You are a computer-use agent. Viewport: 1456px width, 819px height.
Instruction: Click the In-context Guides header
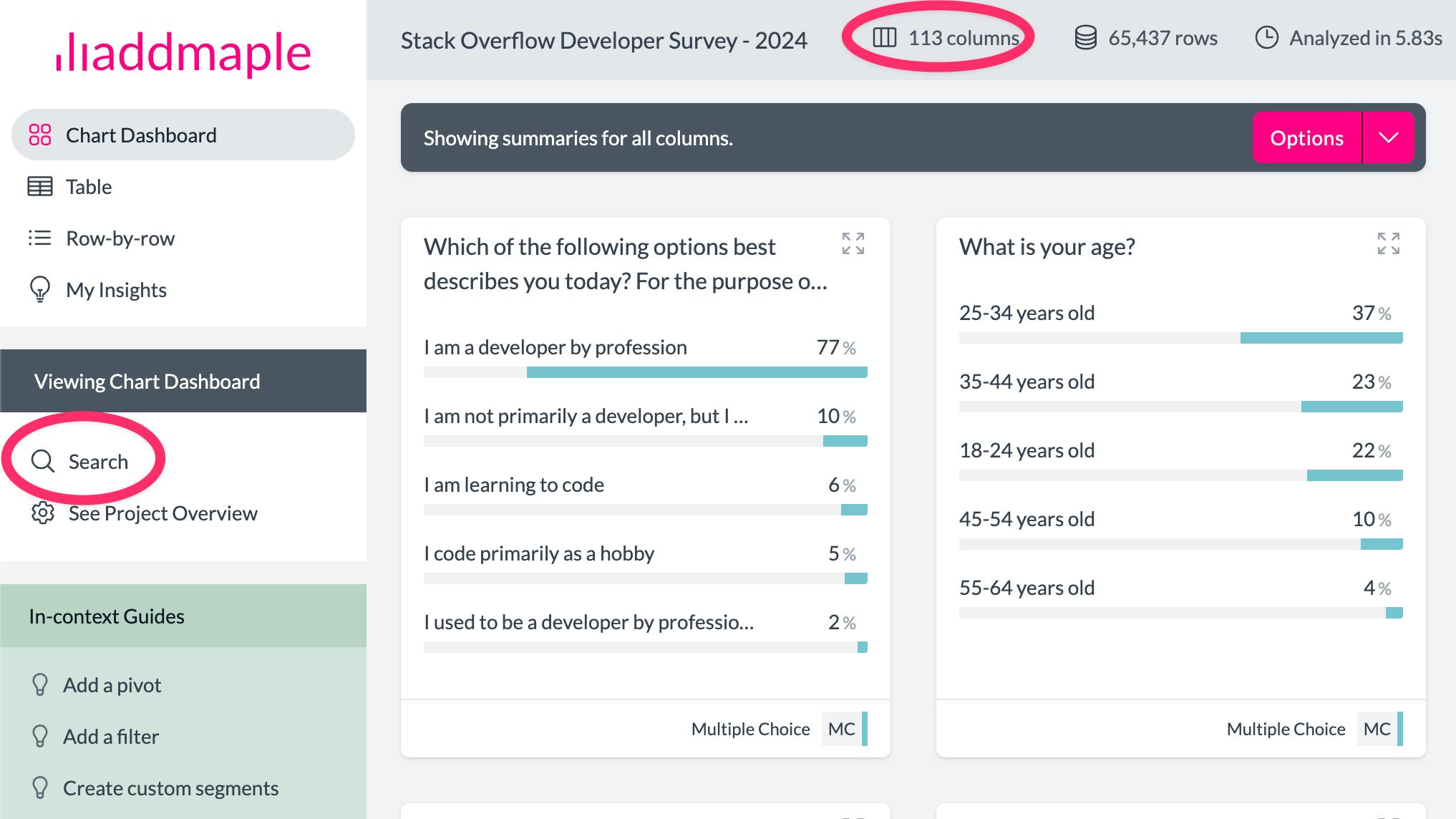coord(183,616)
